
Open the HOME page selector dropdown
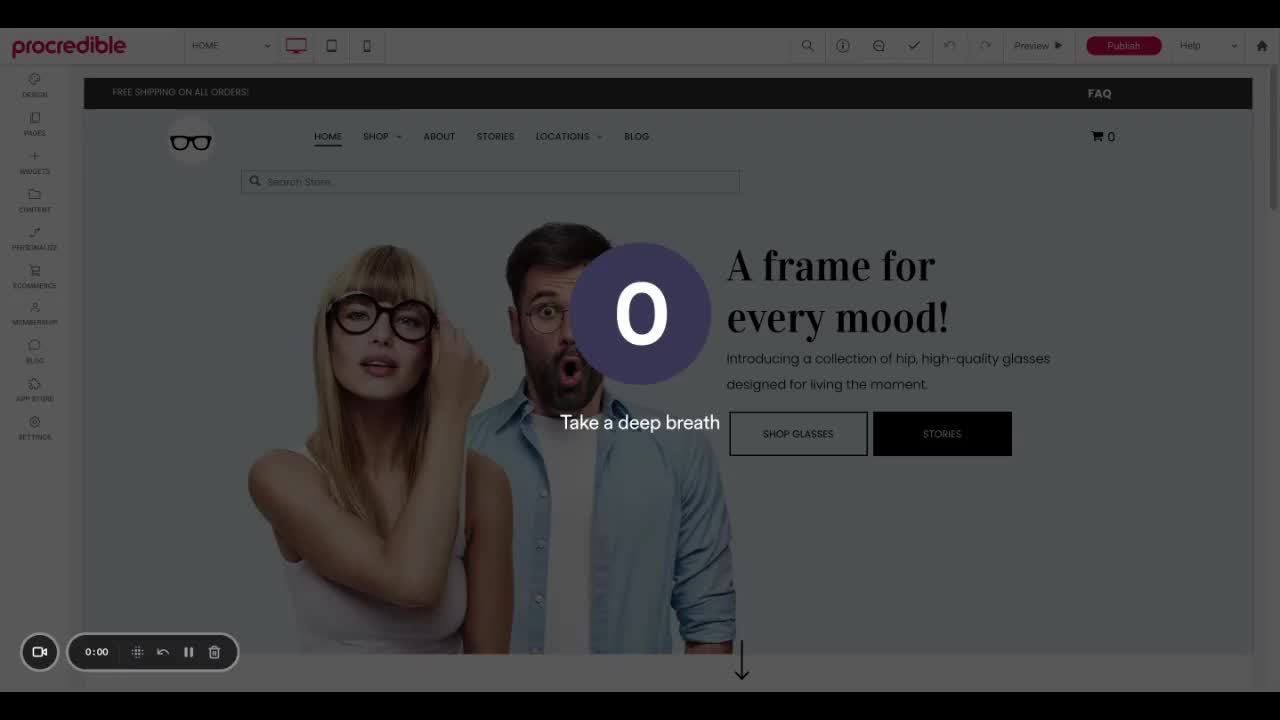coord(231,46)
